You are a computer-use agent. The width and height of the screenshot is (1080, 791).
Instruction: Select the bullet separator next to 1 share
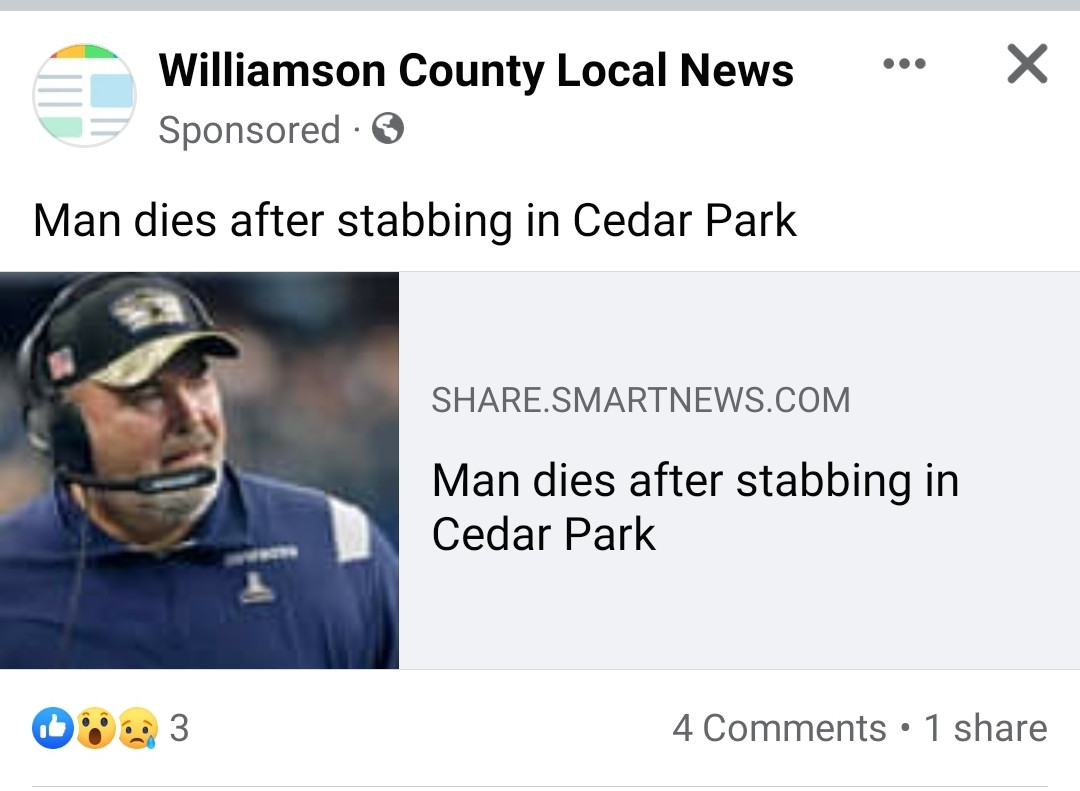point(907,729)
